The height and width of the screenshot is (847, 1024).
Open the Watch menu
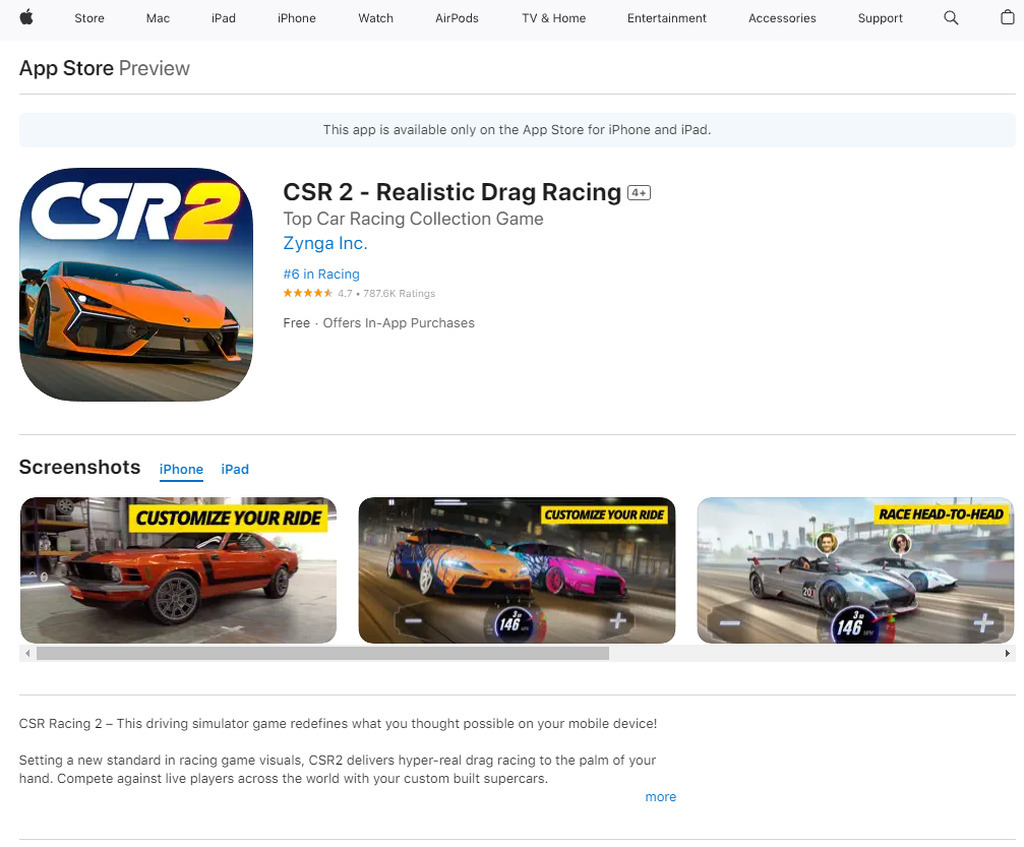point(376,18)
